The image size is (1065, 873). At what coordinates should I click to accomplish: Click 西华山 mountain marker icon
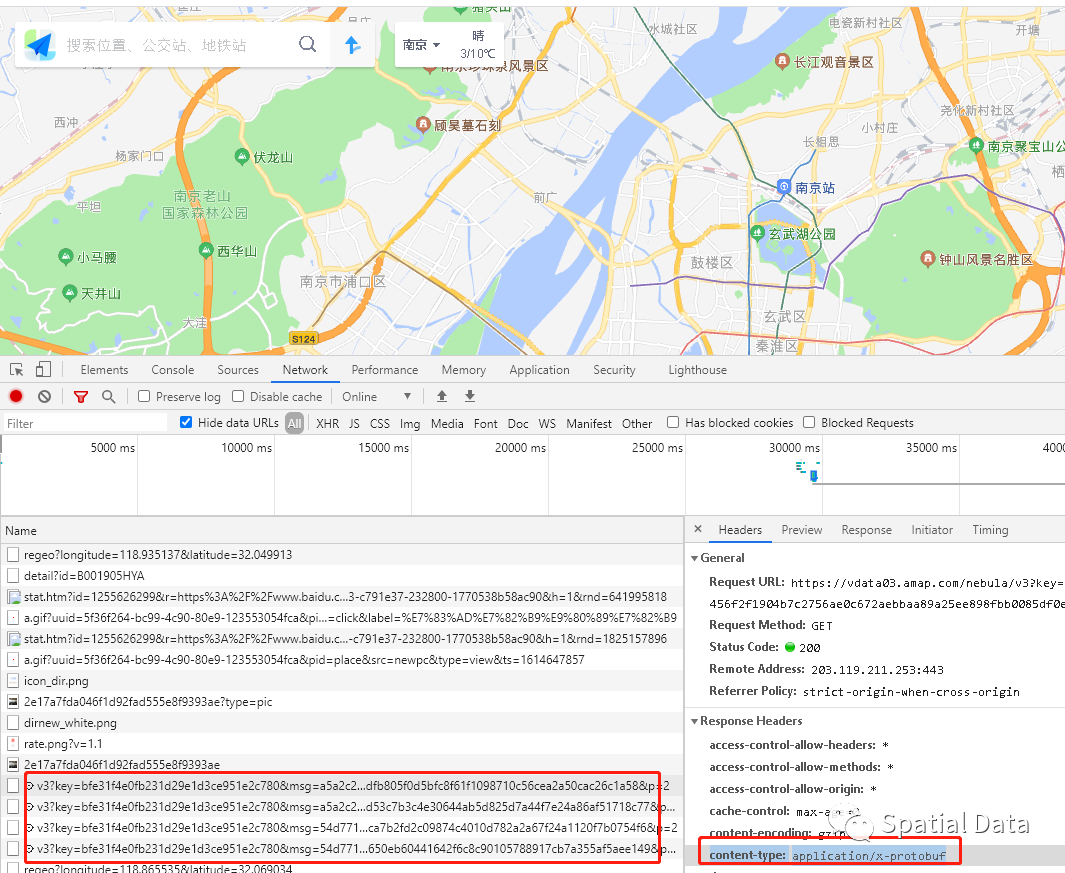[x=206, y=251]
